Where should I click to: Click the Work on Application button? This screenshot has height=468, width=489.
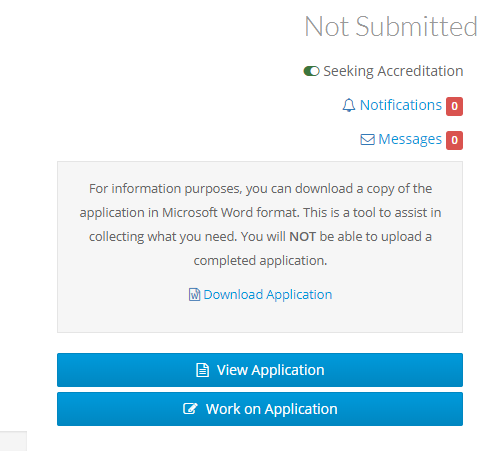point(260,409)
